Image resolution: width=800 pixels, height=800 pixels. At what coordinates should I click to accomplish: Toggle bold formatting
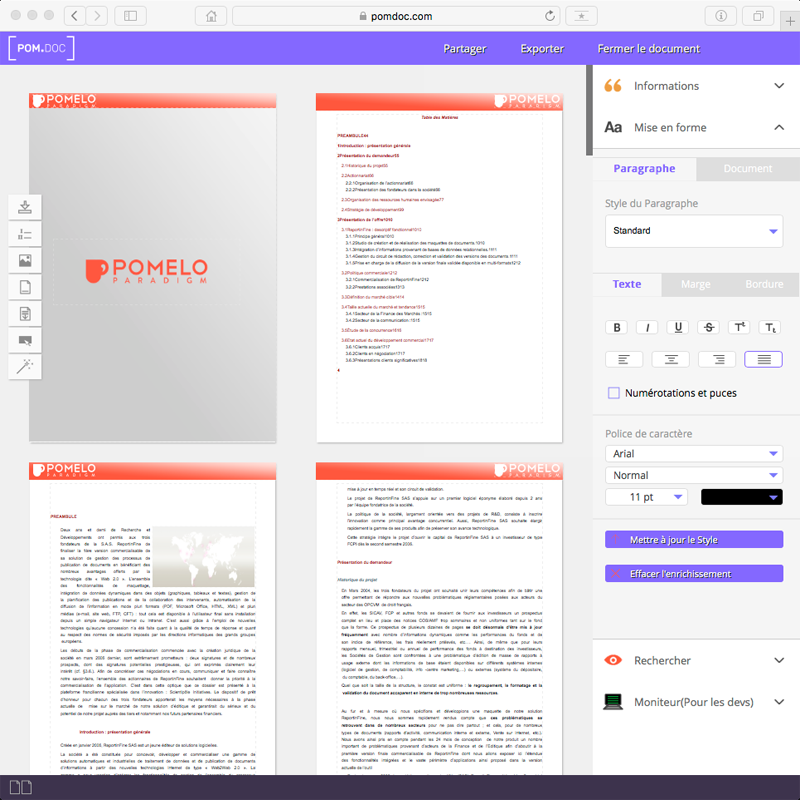pos(617,328)
